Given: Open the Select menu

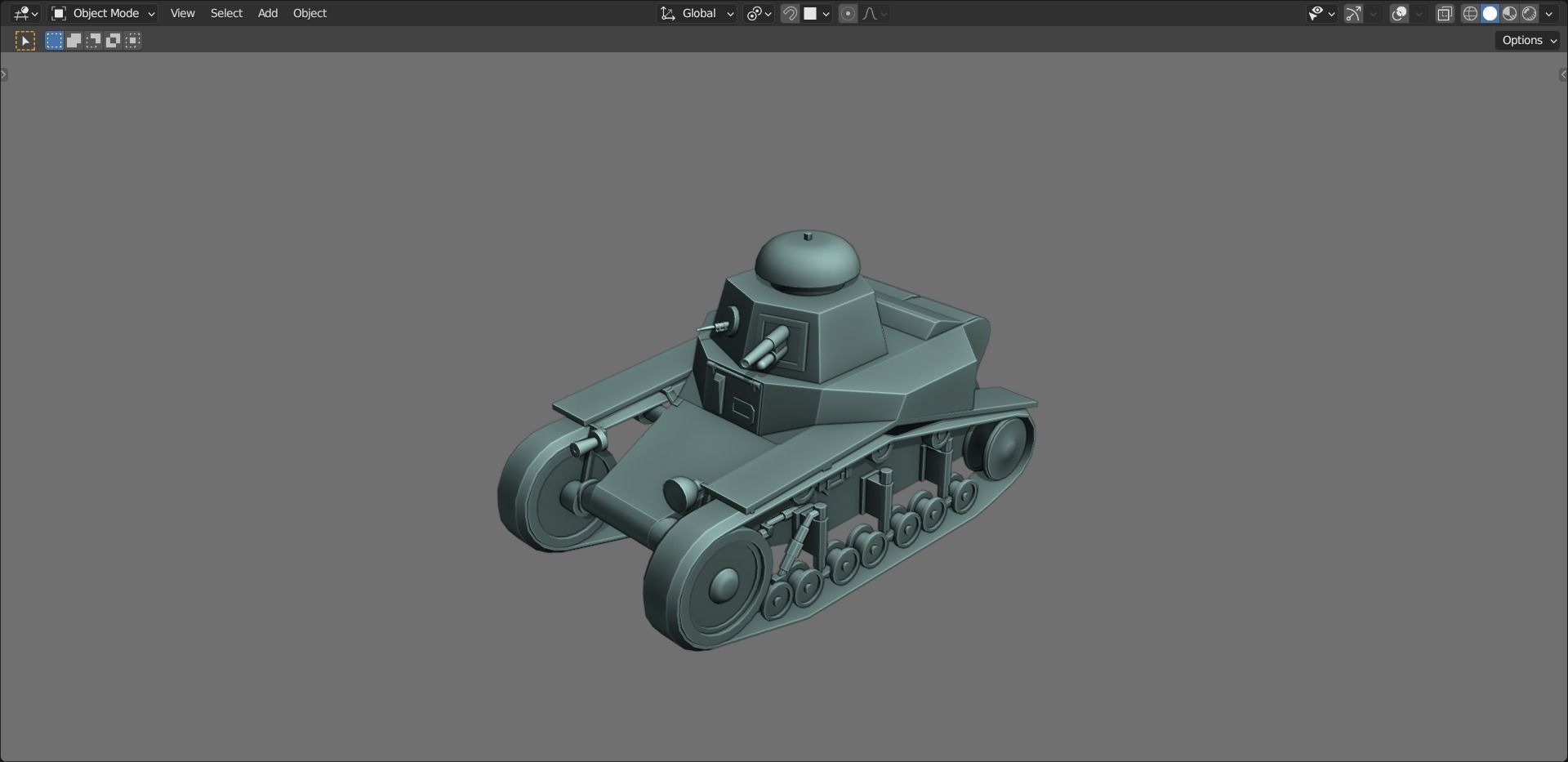Looking at the screenshot, I should tap(226, 13).
